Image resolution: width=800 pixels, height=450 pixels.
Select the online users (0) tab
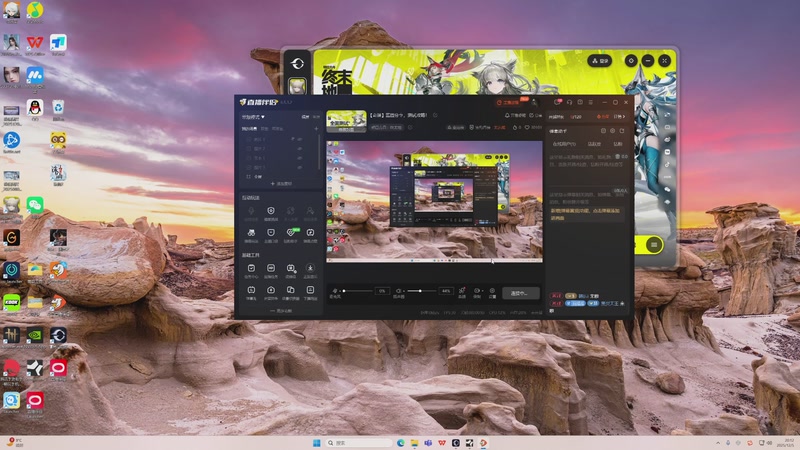tap(564, 144)
